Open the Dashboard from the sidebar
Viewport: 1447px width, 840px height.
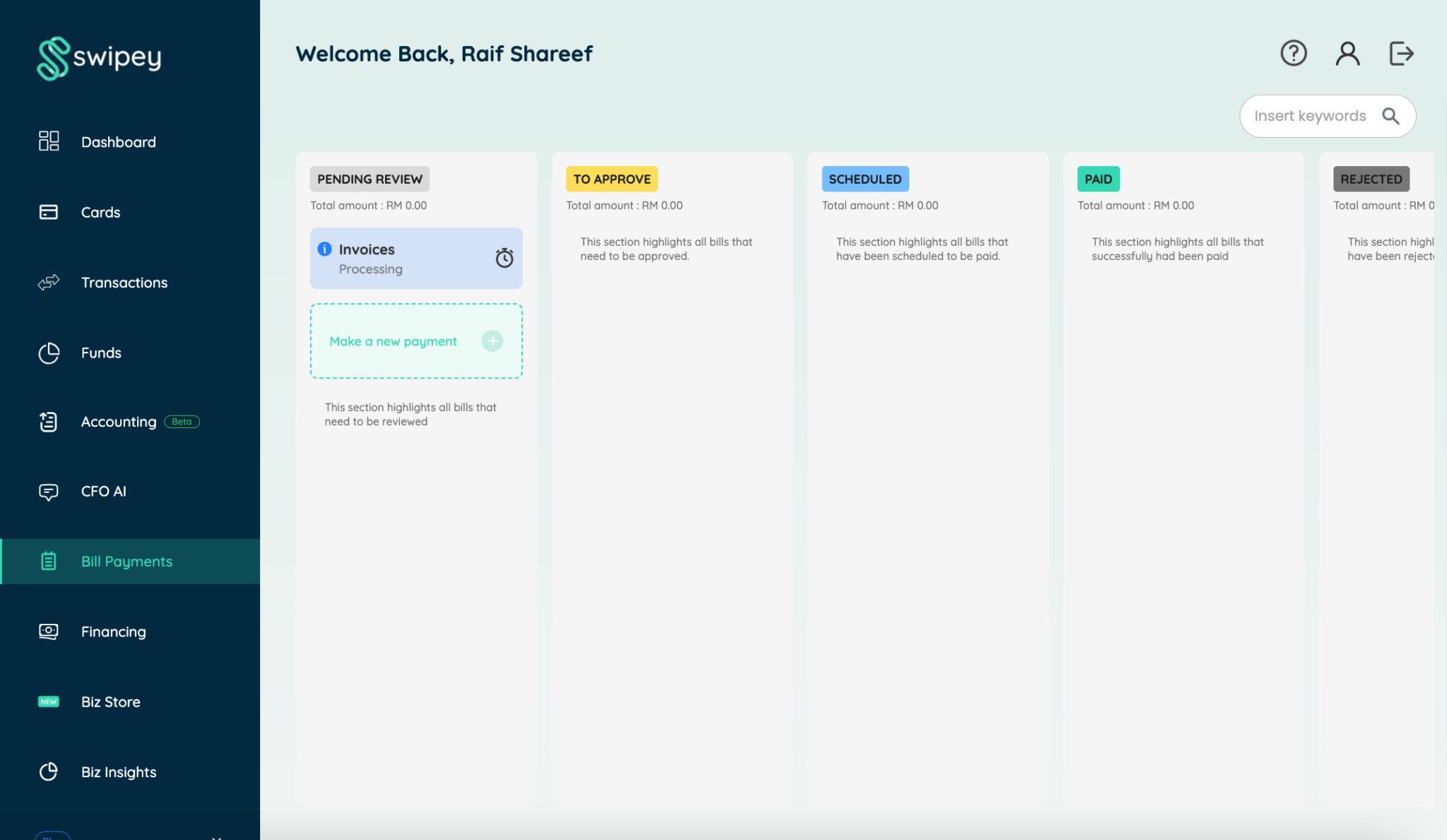(48, 141)
